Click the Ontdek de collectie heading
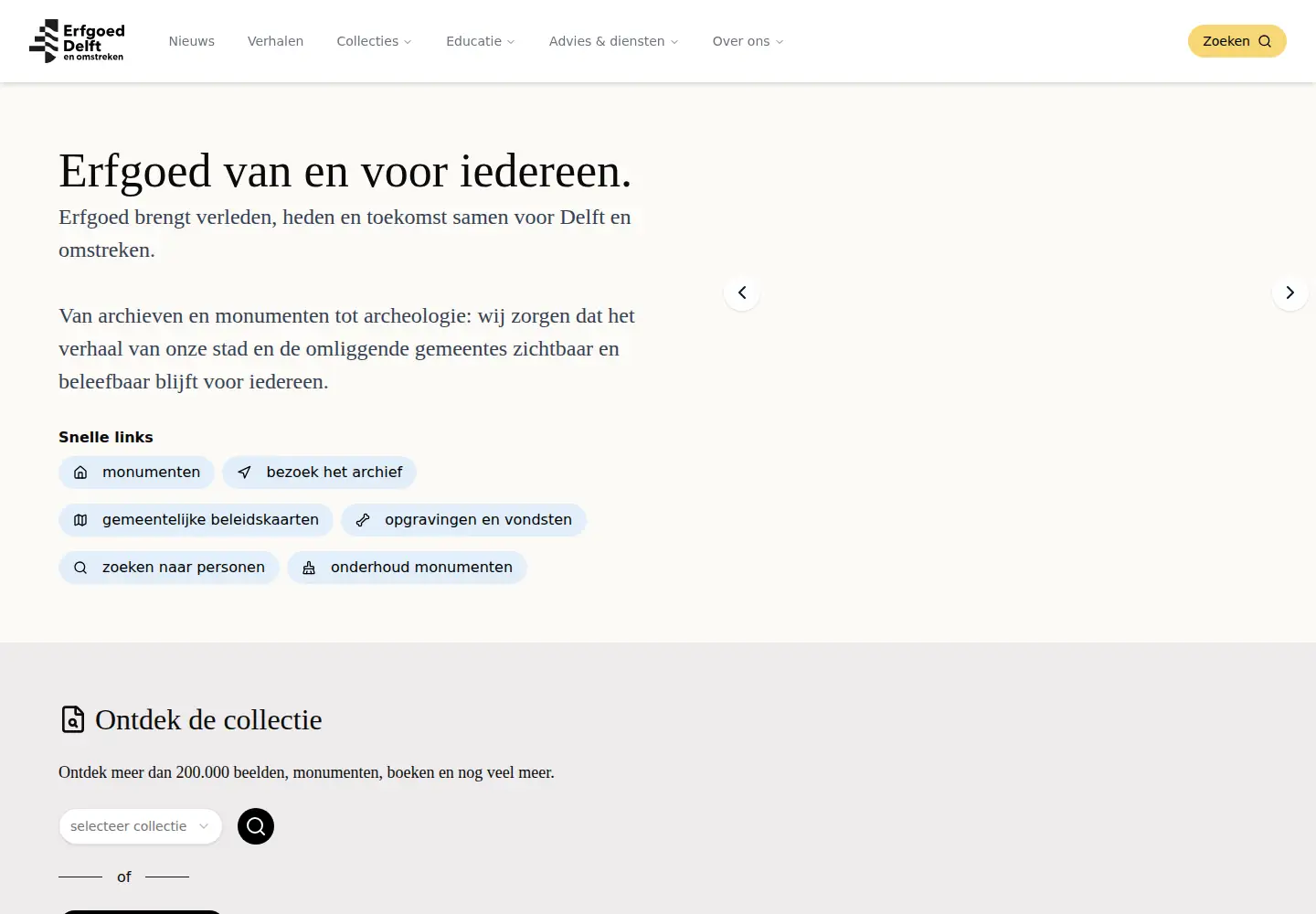Screen dimensions: 1316x914 pos(208,720)
